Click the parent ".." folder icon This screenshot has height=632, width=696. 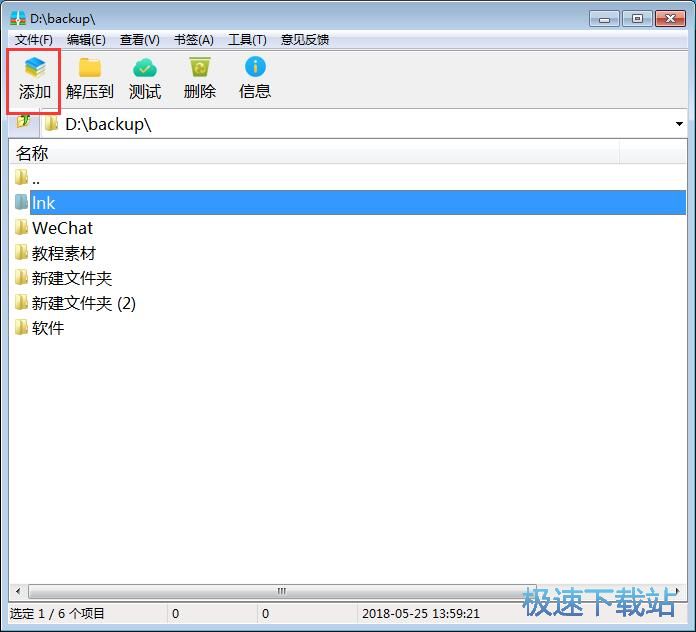pyautogui.click(x=21, y=177)
